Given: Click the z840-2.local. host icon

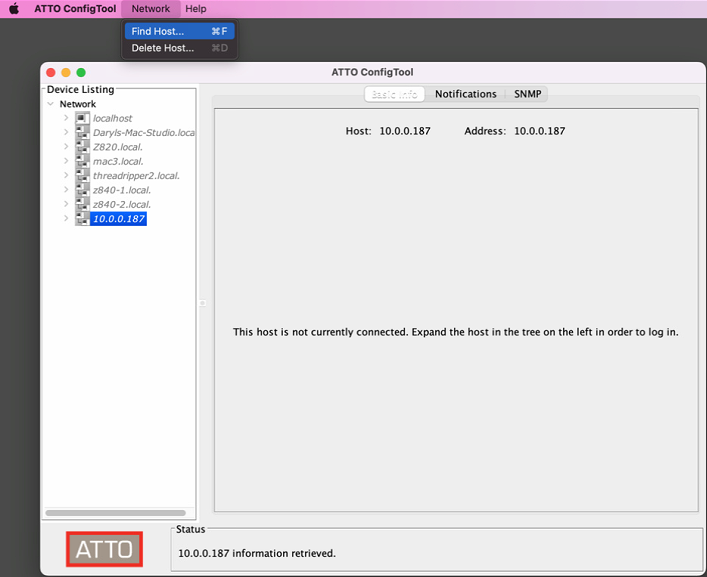Looking at the screenshot, I should click(x=82, y=204).
